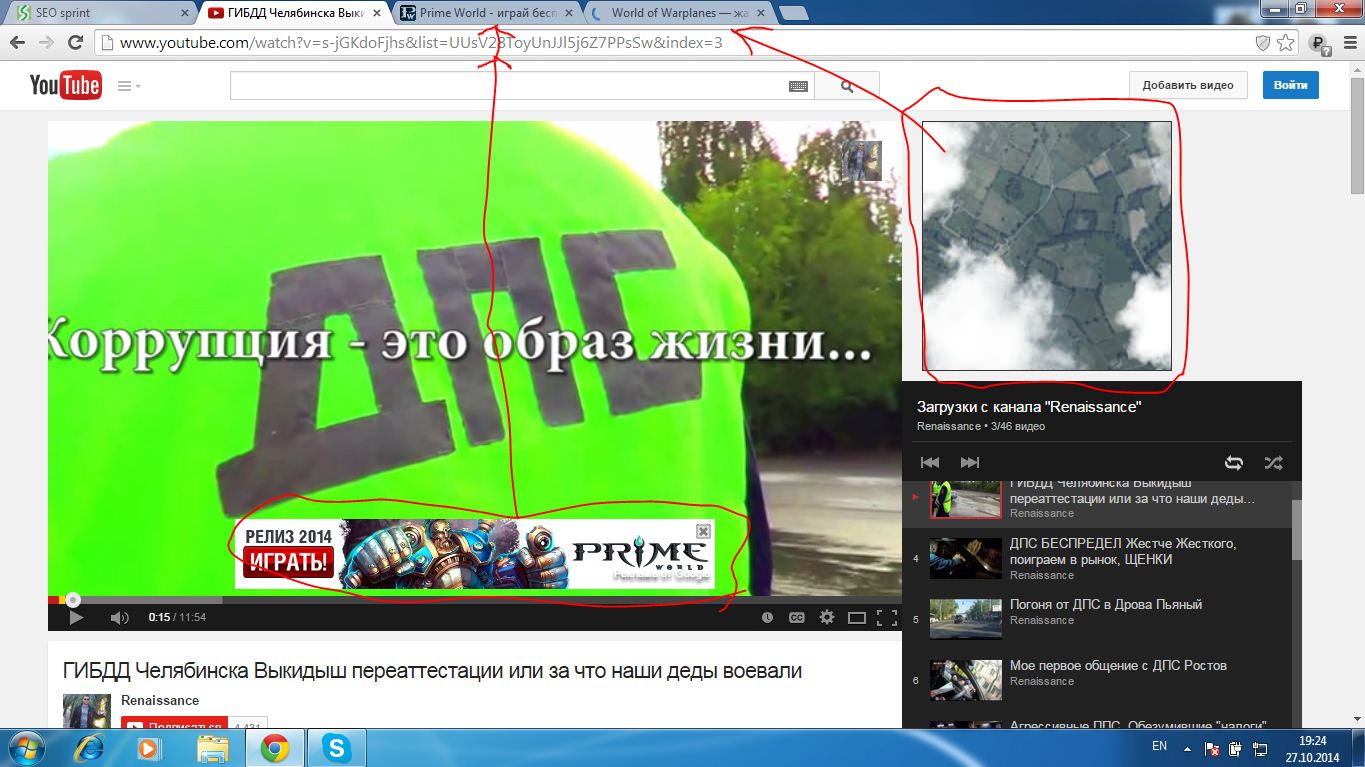This screenshot has width=1365, height=767.
Task: Click the search magnifier button
Action: pyautogui.click(x=847, y=86)
